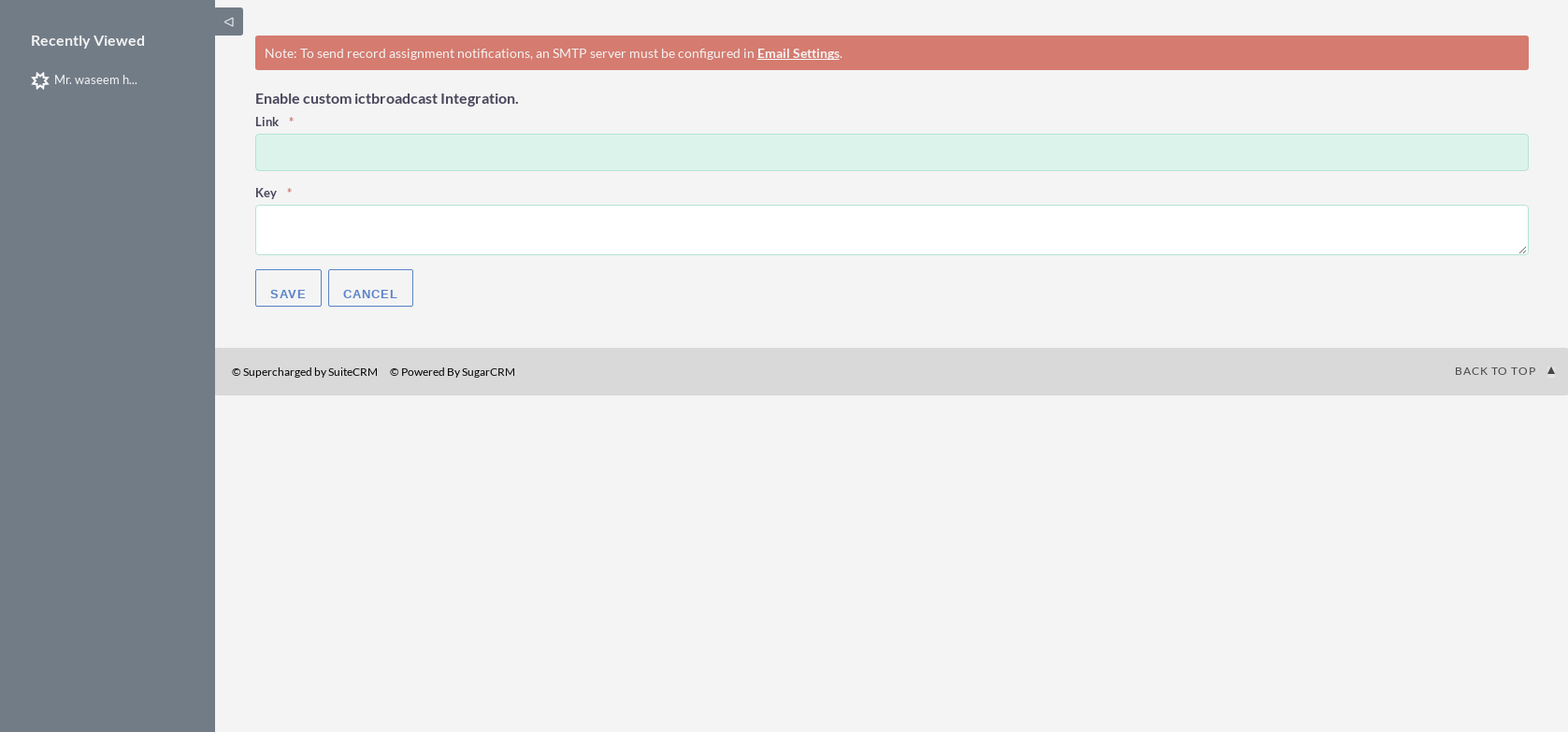Click the Link field label
Viewport: 1568px width, 732px height.
(x=266, y=122)
